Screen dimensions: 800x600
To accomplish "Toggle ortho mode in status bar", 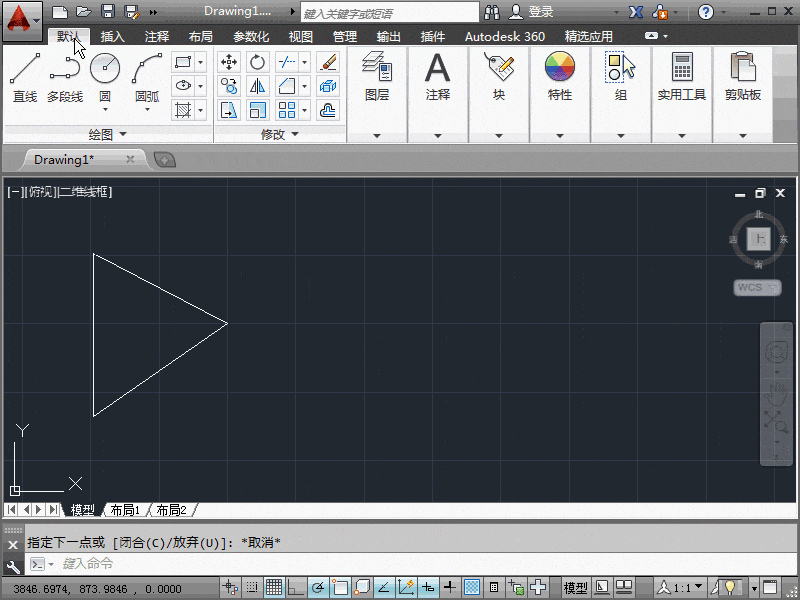I will pos(296,587).
